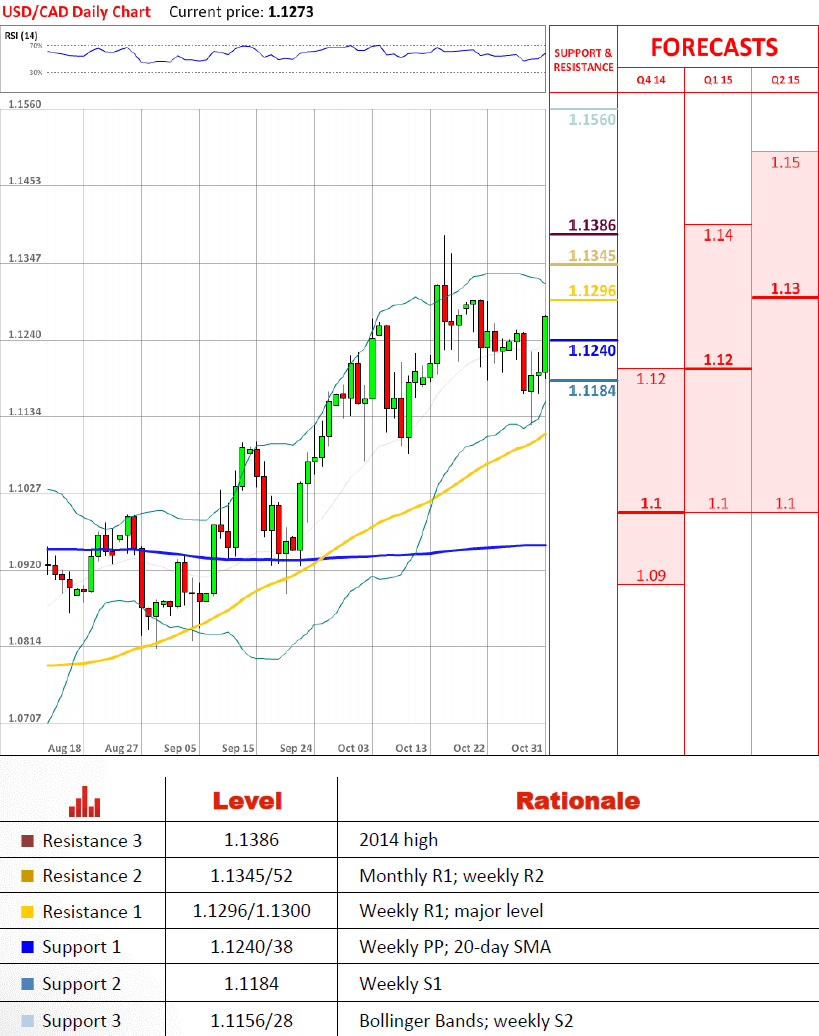The width and height of the screenshot is (819, 1036).
Task: Click the 1.1156/28 level cell
Action: 252,1021
